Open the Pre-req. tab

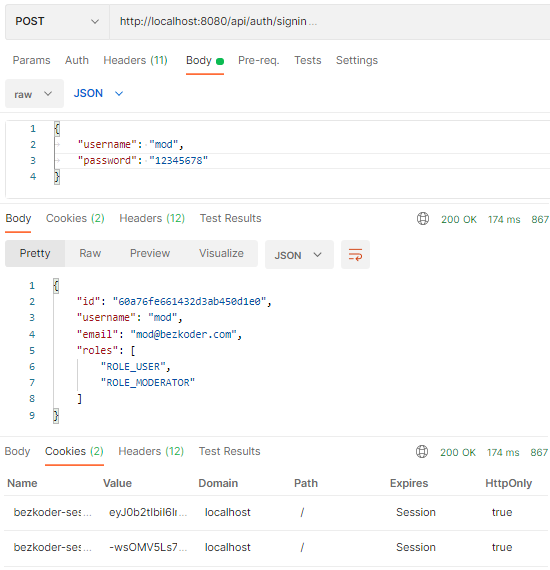[258, 60]
